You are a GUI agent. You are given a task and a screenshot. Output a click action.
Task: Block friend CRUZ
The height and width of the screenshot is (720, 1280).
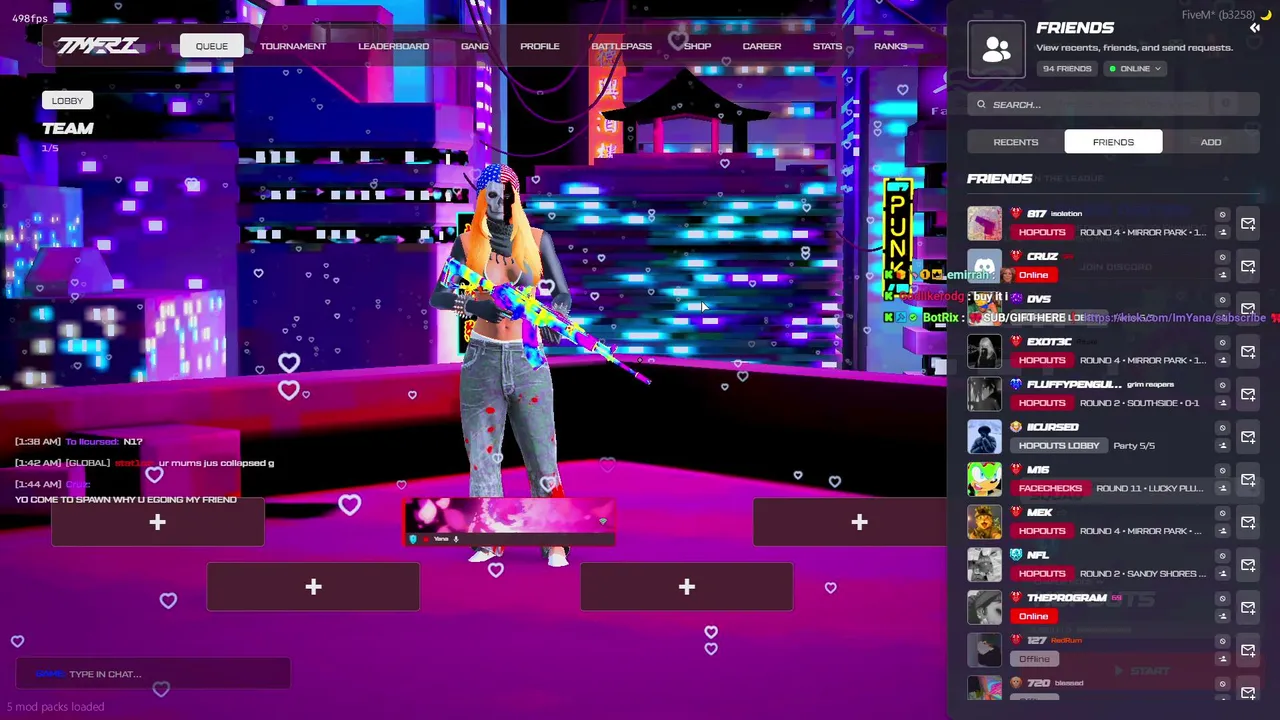pyautogui.click(x=1222, y=258)
